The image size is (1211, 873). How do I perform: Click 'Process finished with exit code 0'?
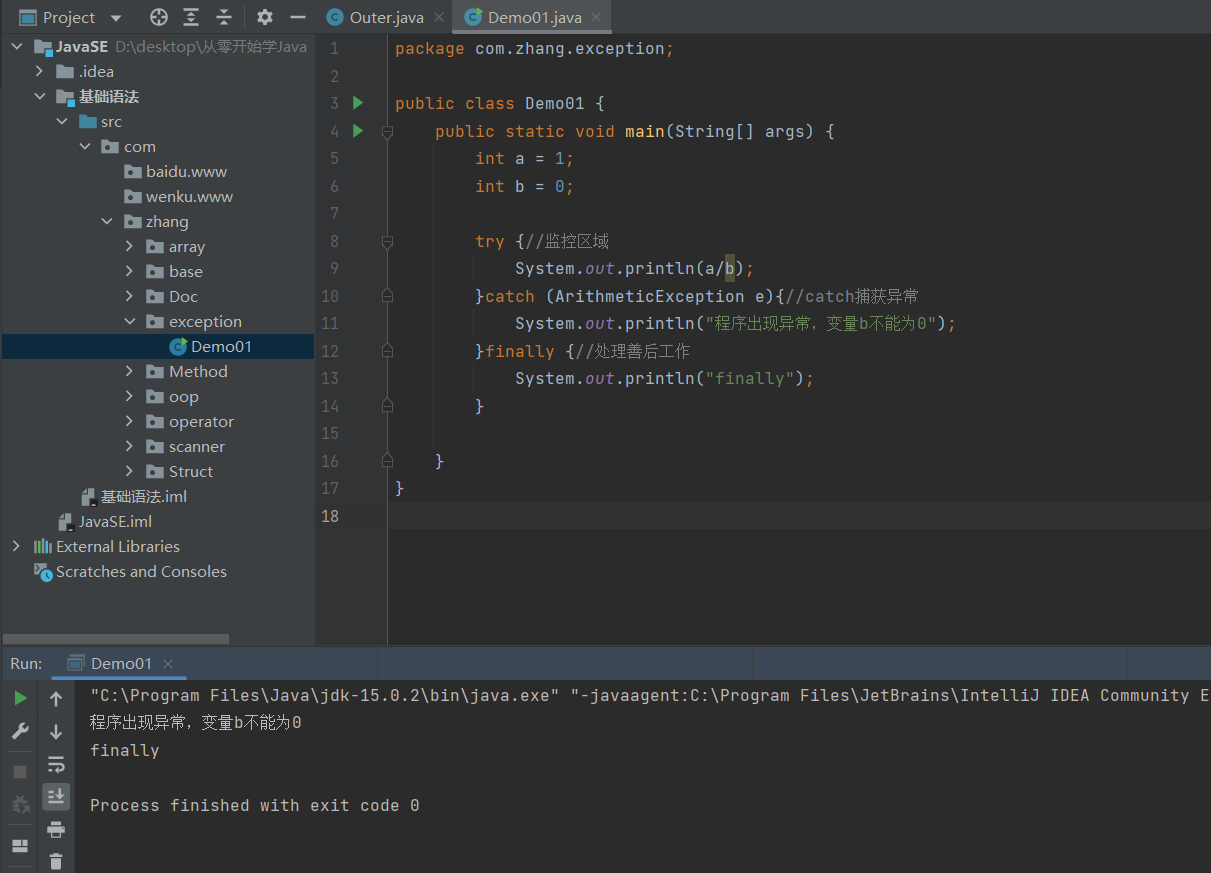pyautogui.click(x=254, y=806)
